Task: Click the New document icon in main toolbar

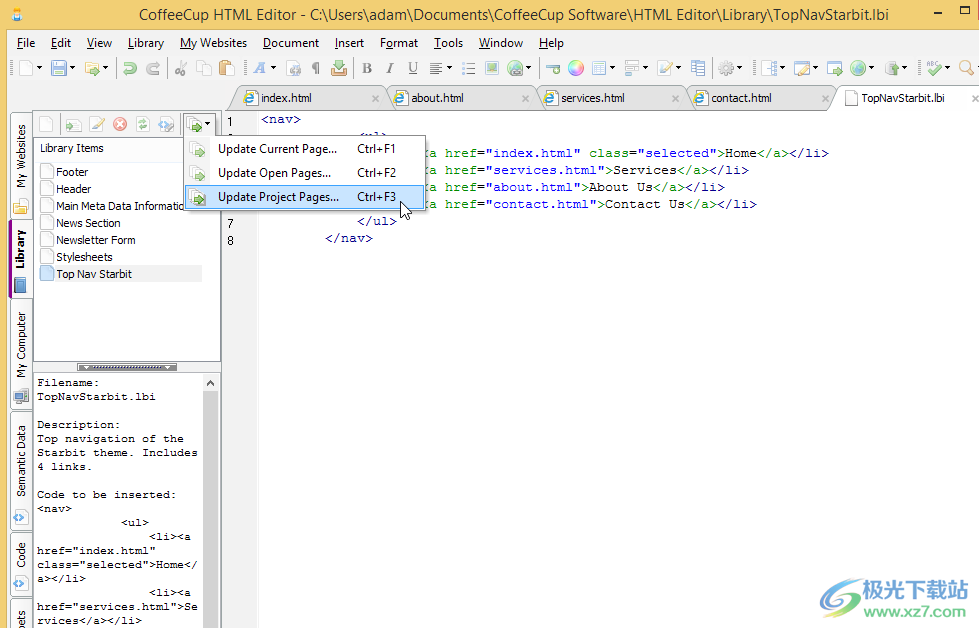Action: (x=26, y=68)
